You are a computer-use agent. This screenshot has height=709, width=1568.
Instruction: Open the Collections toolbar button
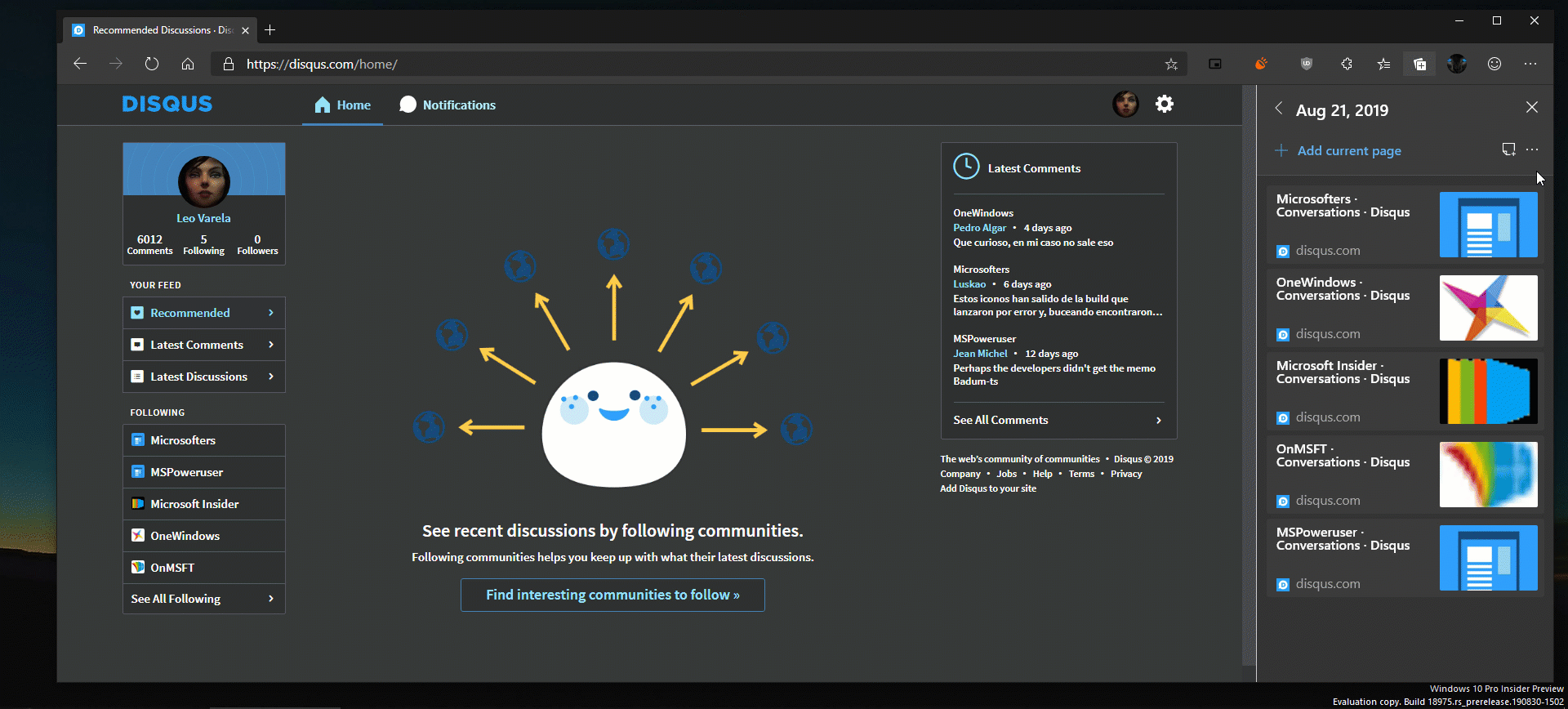1420,64
